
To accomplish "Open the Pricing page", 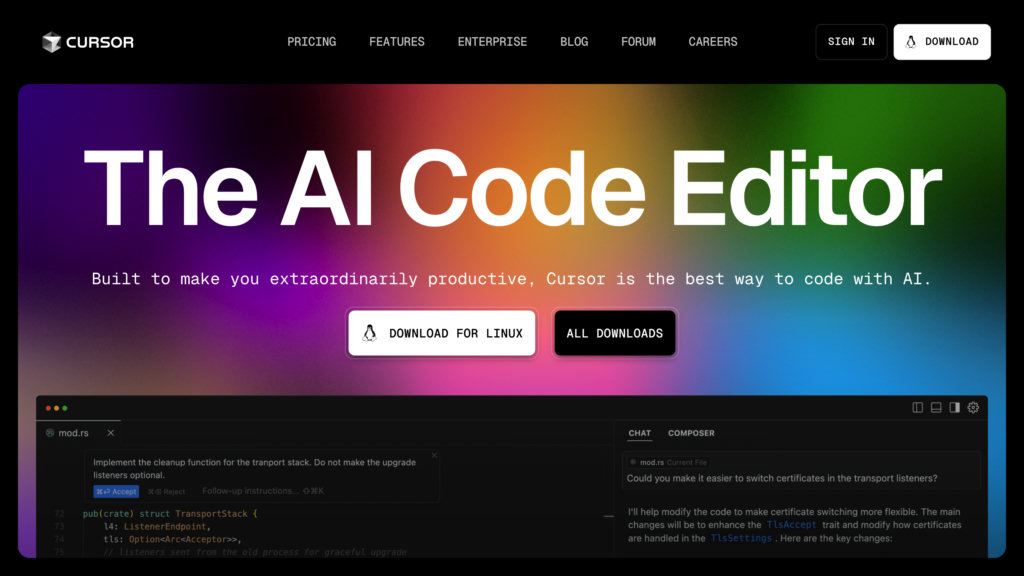I will point(312,42).
